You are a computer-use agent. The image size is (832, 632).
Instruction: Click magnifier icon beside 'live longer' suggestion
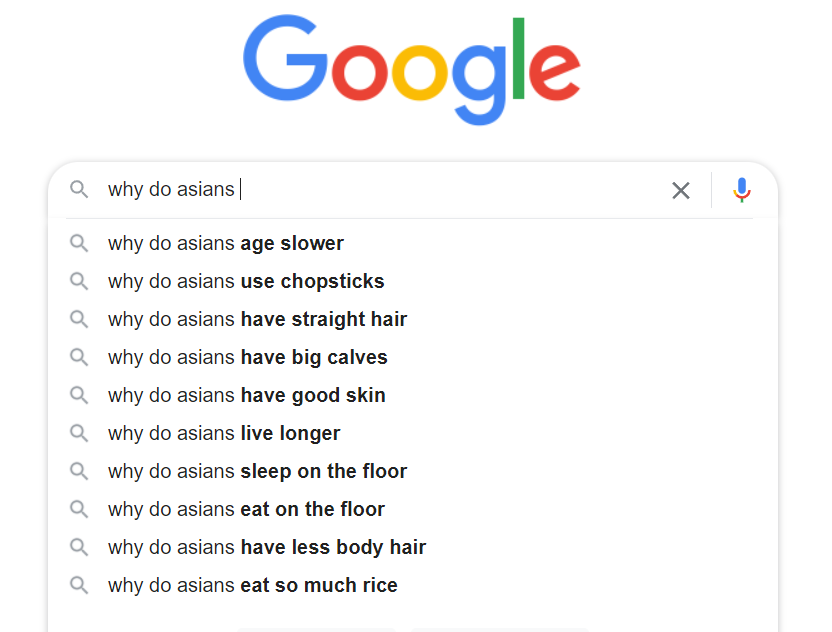point(79,434)
